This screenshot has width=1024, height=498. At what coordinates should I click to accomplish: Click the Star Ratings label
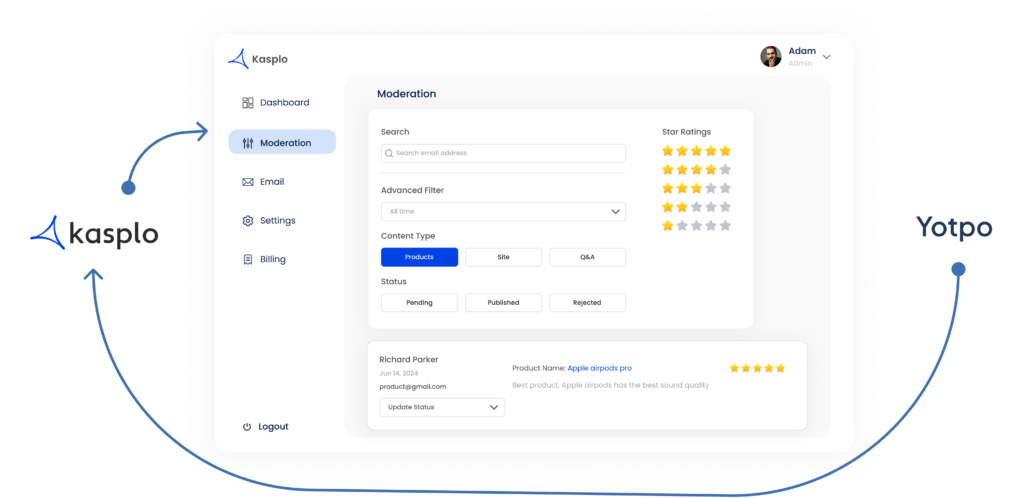coord(686,132)
